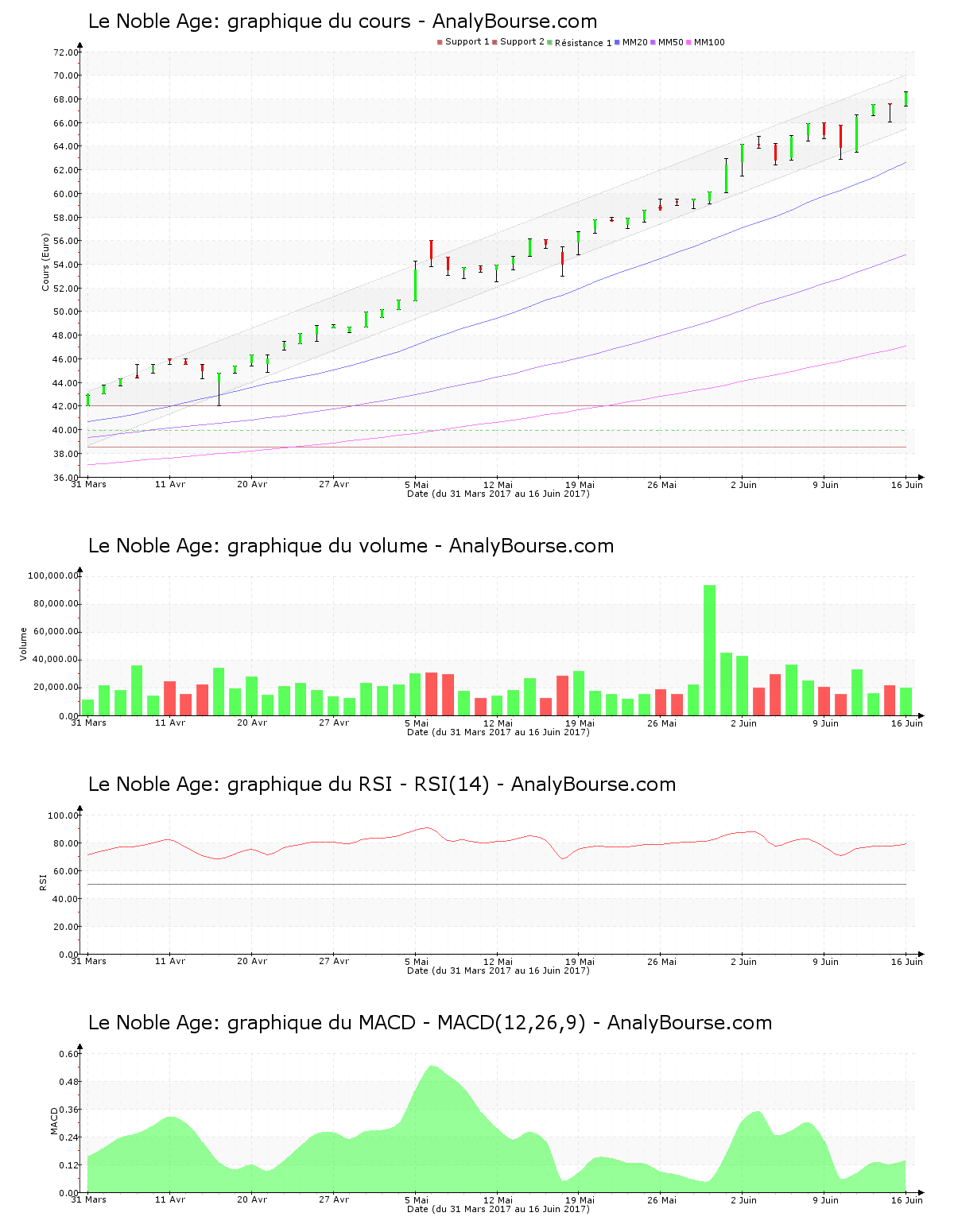The height and width of the screenshot is (1232, 954).
Task: Click the rotated 'MACD' y-axis label
Action: click(x=55, y=1121)
